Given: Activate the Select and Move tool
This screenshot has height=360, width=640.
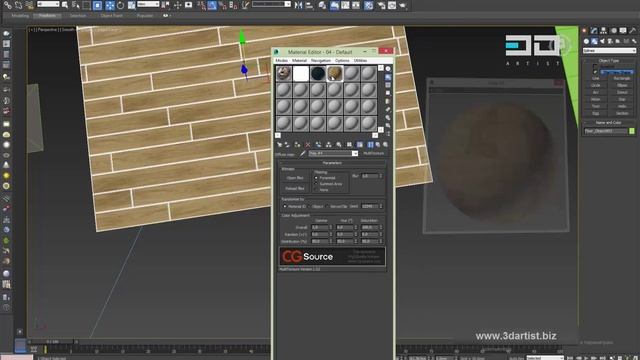Looking at the screenshot, I should point(110,5).
